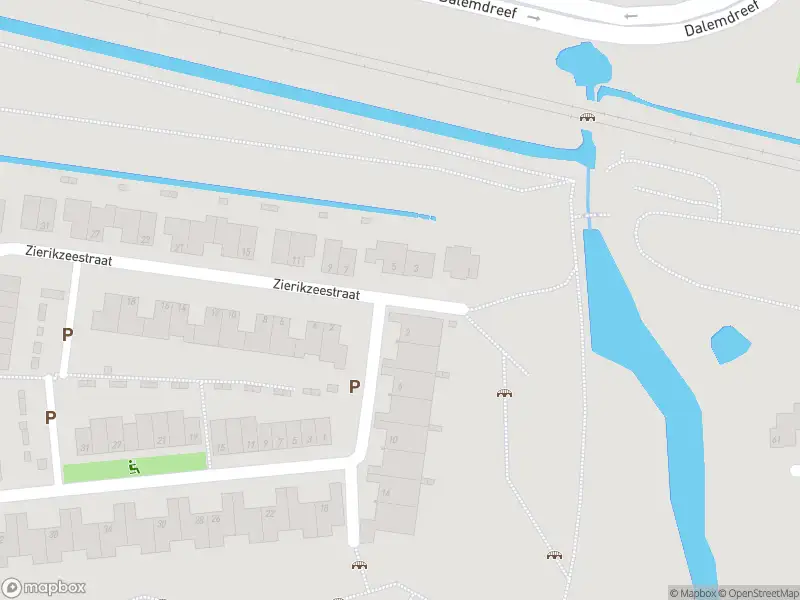Image resolution: width=800 pixels, height=600 pixels.
Task: Click the left-pointing one-way arrow on Dalemdreef
Action: [631, 16]
